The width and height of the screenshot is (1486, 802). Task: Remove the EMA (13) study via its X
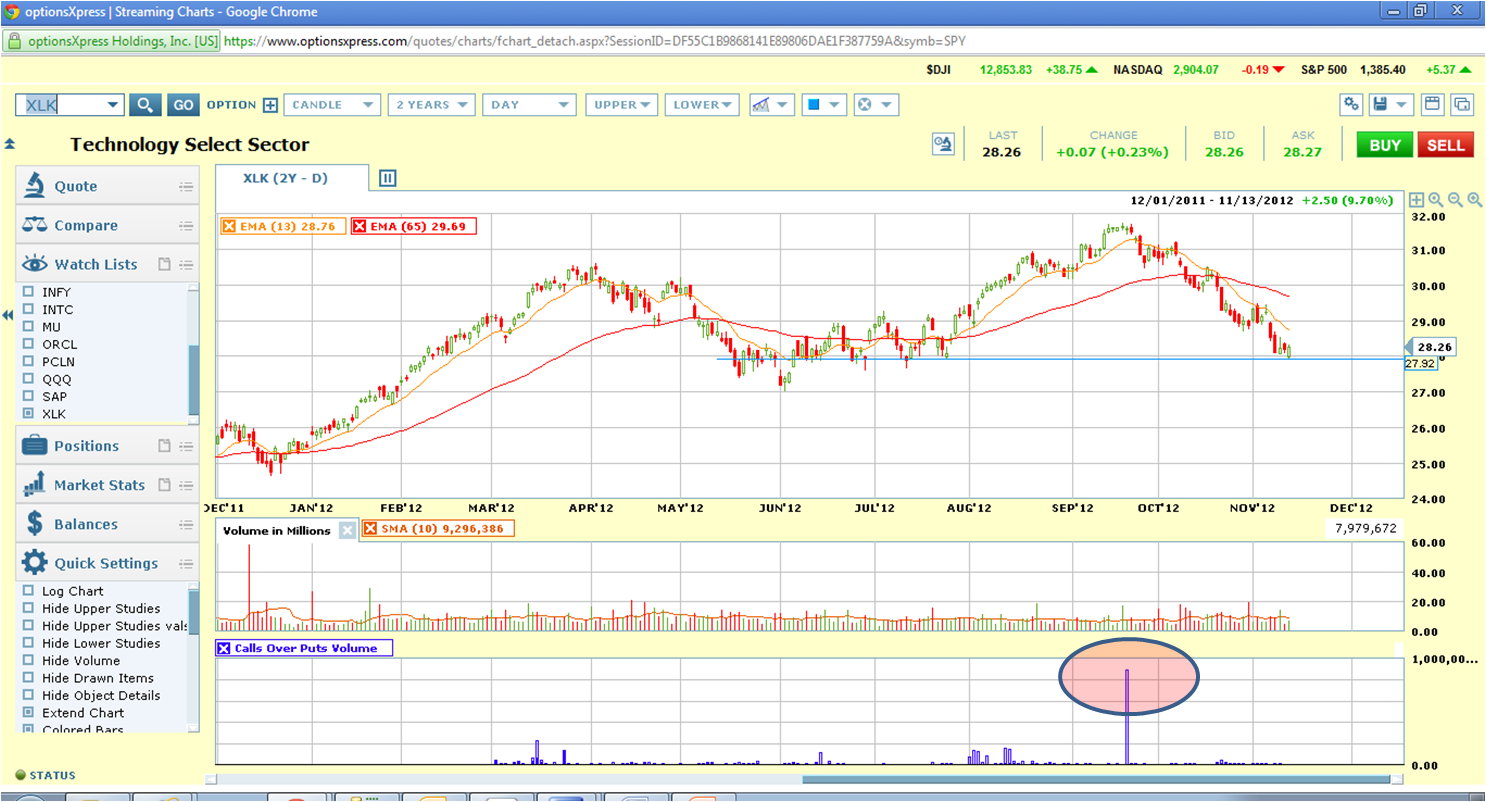[x=229, y=226]
